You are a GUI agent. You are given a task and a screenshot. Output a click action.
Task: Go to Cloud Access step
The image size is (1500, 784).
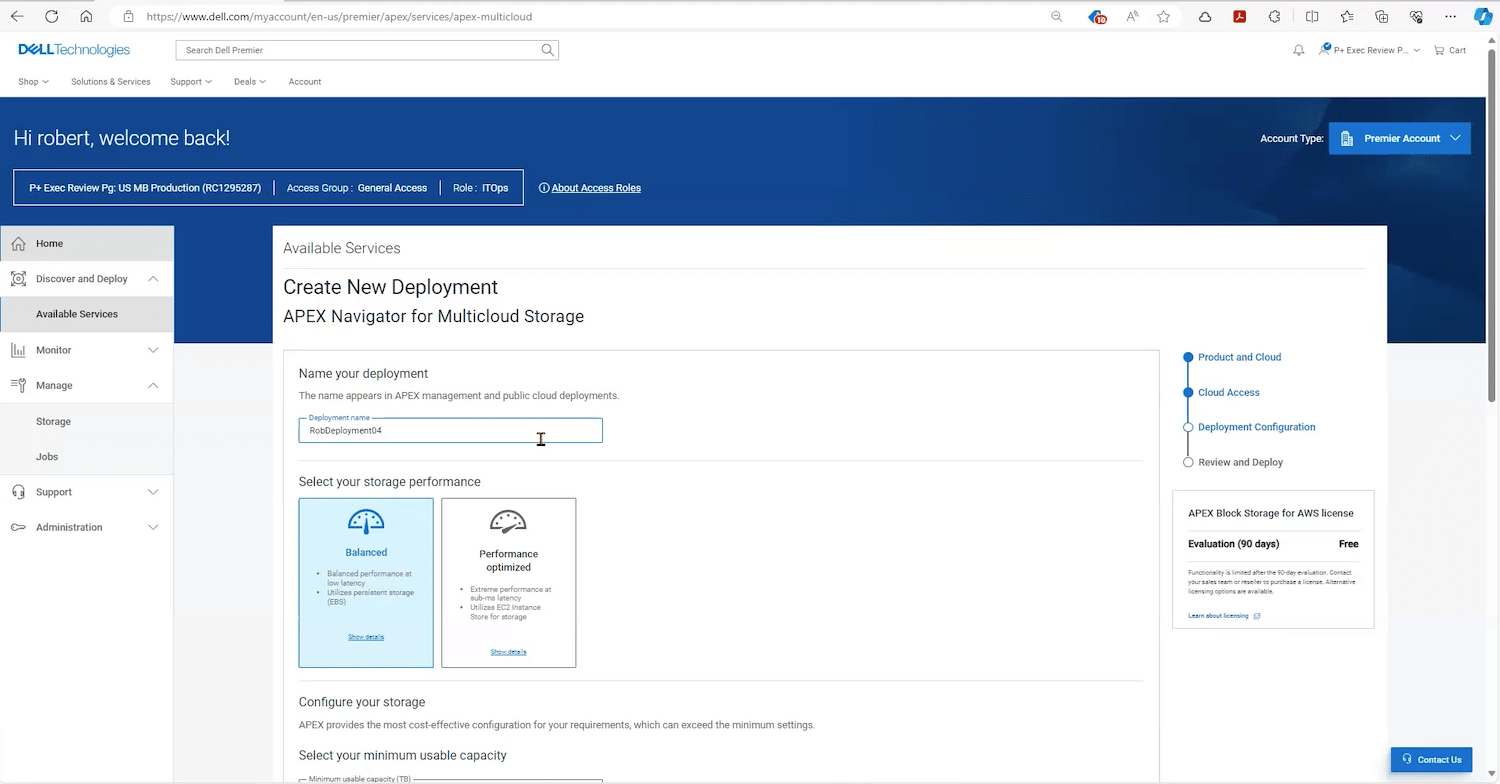1229,392
